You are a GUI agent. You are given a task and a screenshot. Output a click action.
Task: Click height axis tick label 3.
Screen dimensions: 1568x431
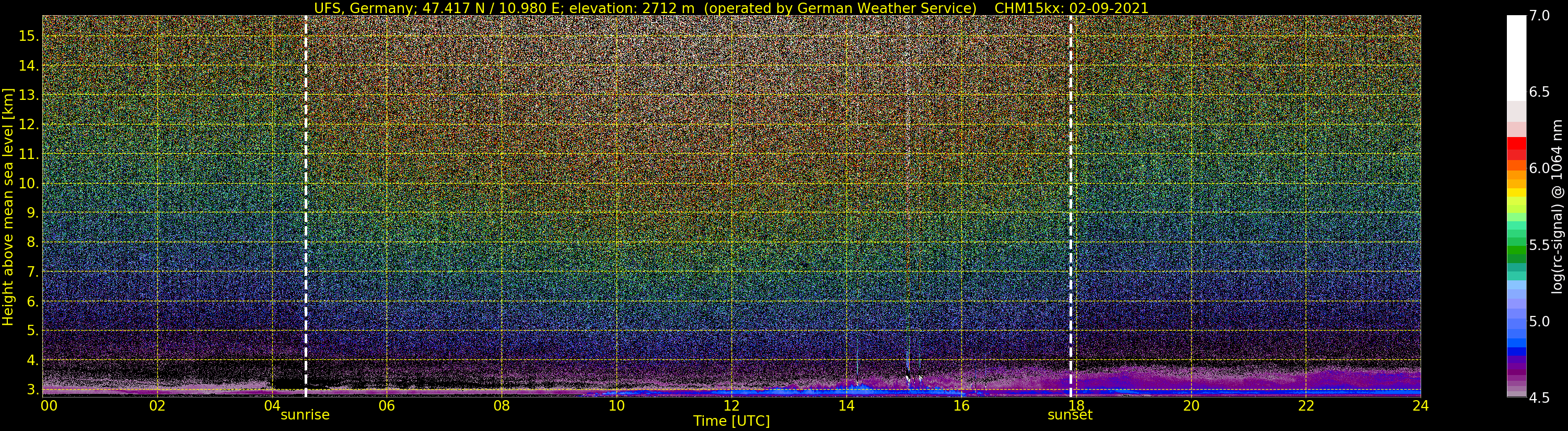click(x=33, y=390)
